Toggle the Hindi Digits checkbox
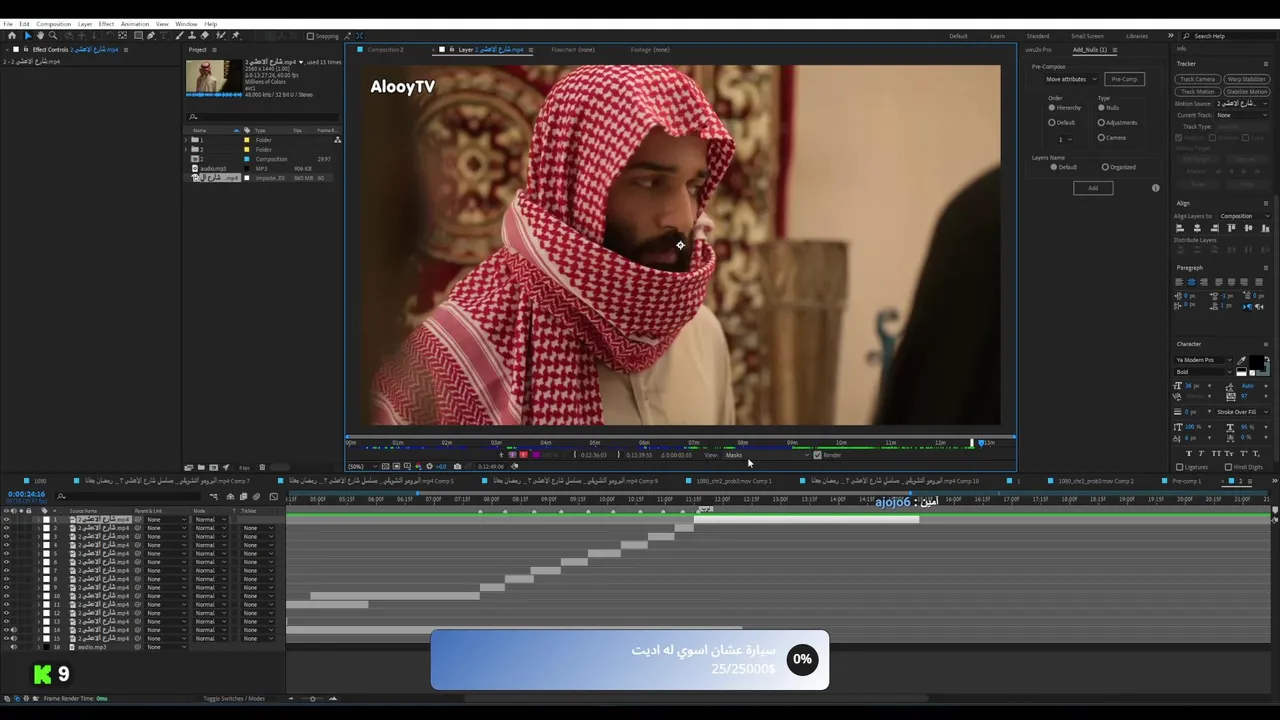This screenshot has height=720, width=1280. (x=1228, y=467)
